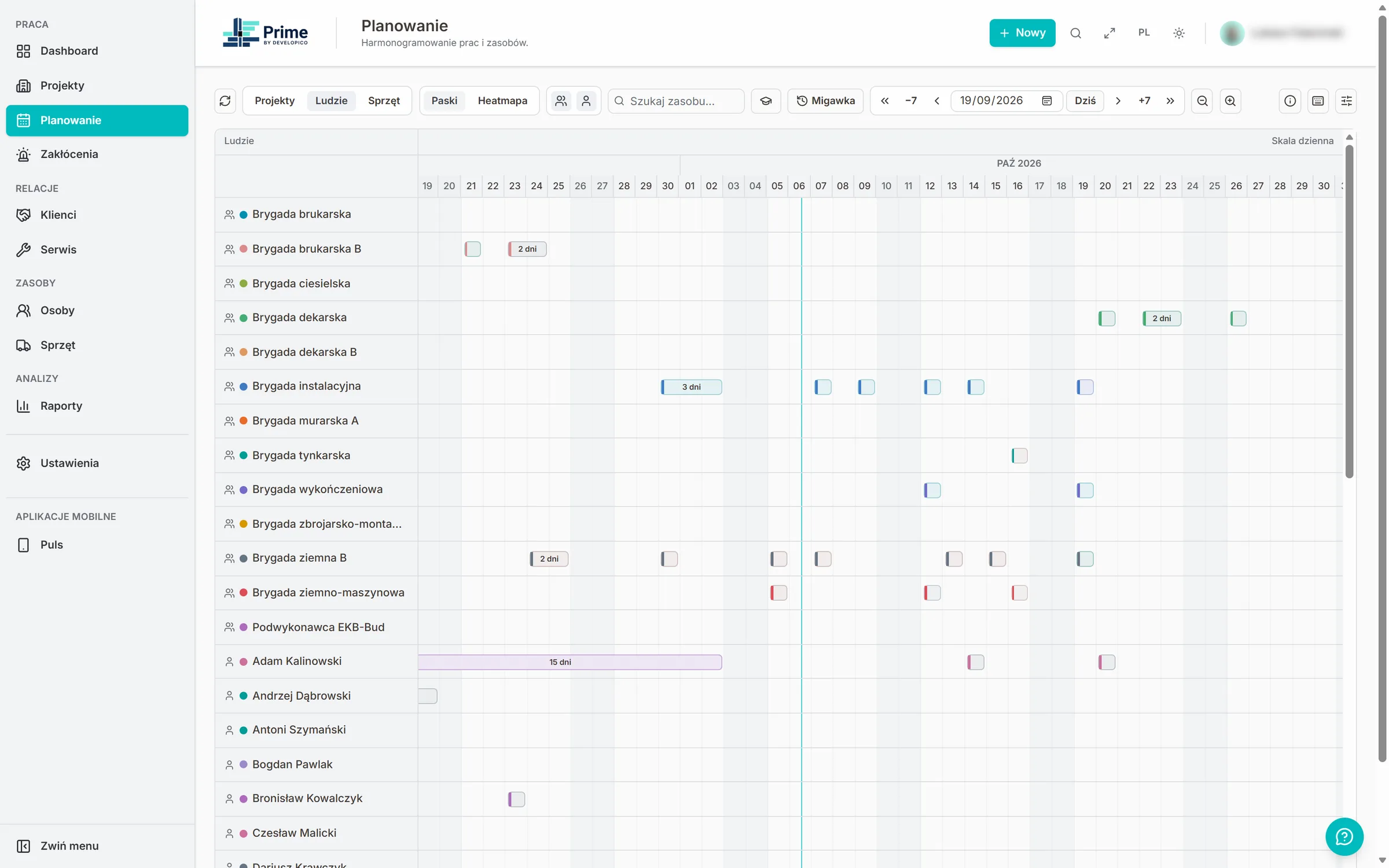The height and width of the screenshot is (868, 1389).
Task: Open the global search magnifier in the header
Action: coord(1075,33)
